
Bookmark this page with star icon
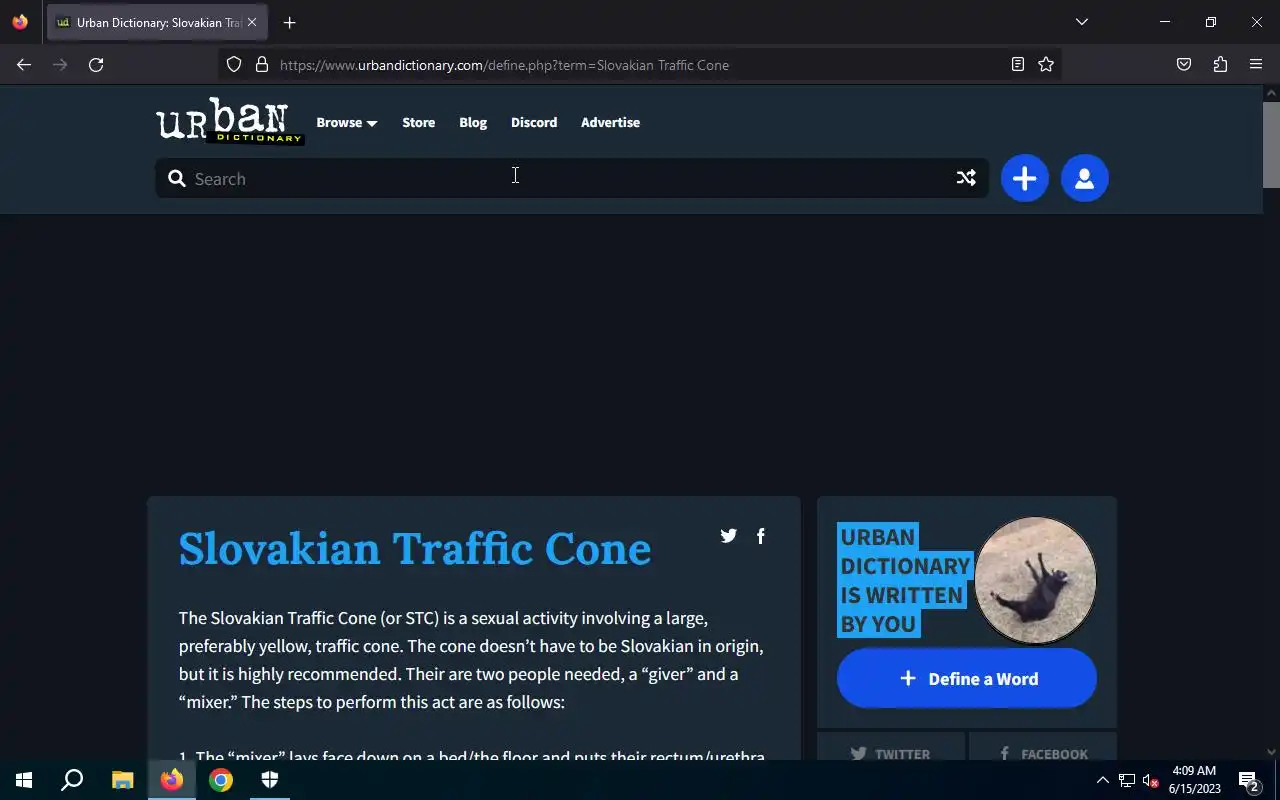coord(1046,65)
